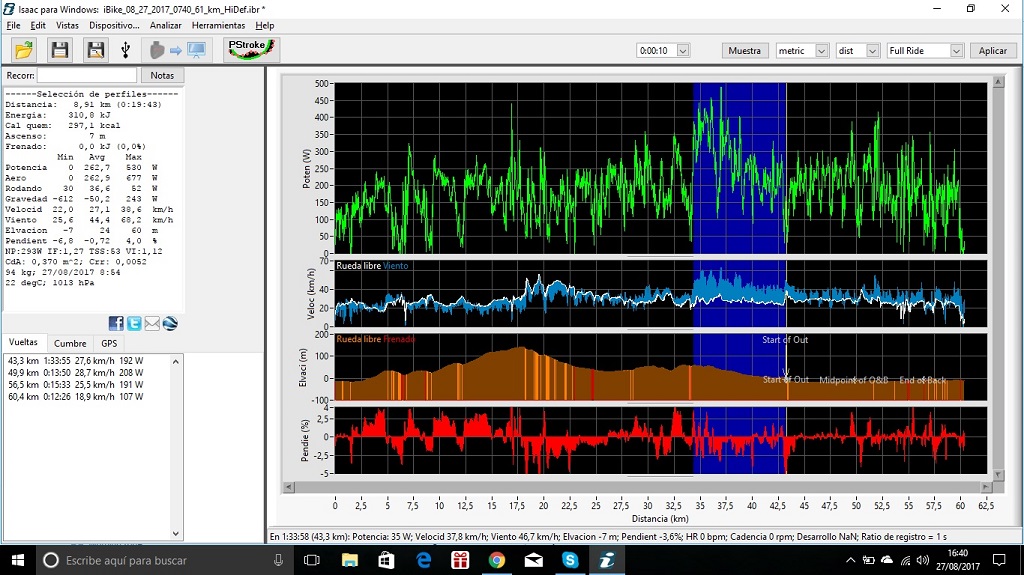The height and width of the screenshot is (575, 1024).
Task: Send the ride via the email envelope icon
Action: click(x=152, y=323)
